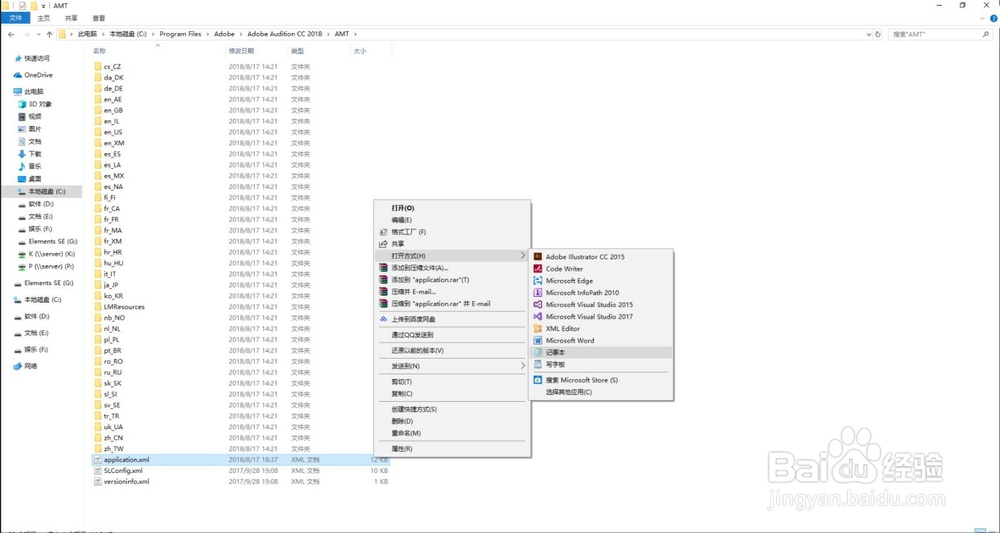This screenshot has width=1000, height=533.
Task: Click the help question mark icon
Action: [994, 18]
